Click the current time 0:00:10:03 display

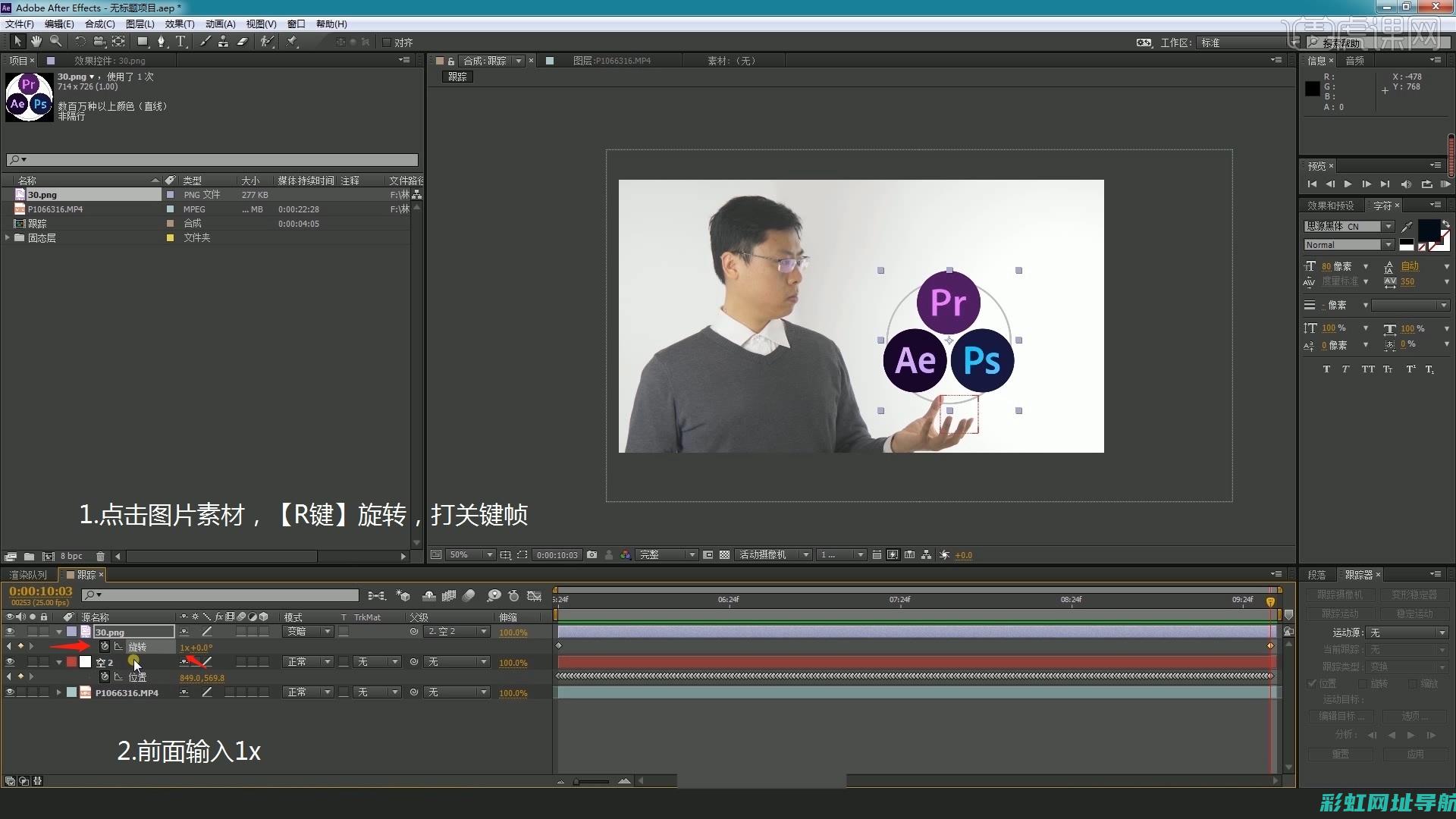click(41, 591)
